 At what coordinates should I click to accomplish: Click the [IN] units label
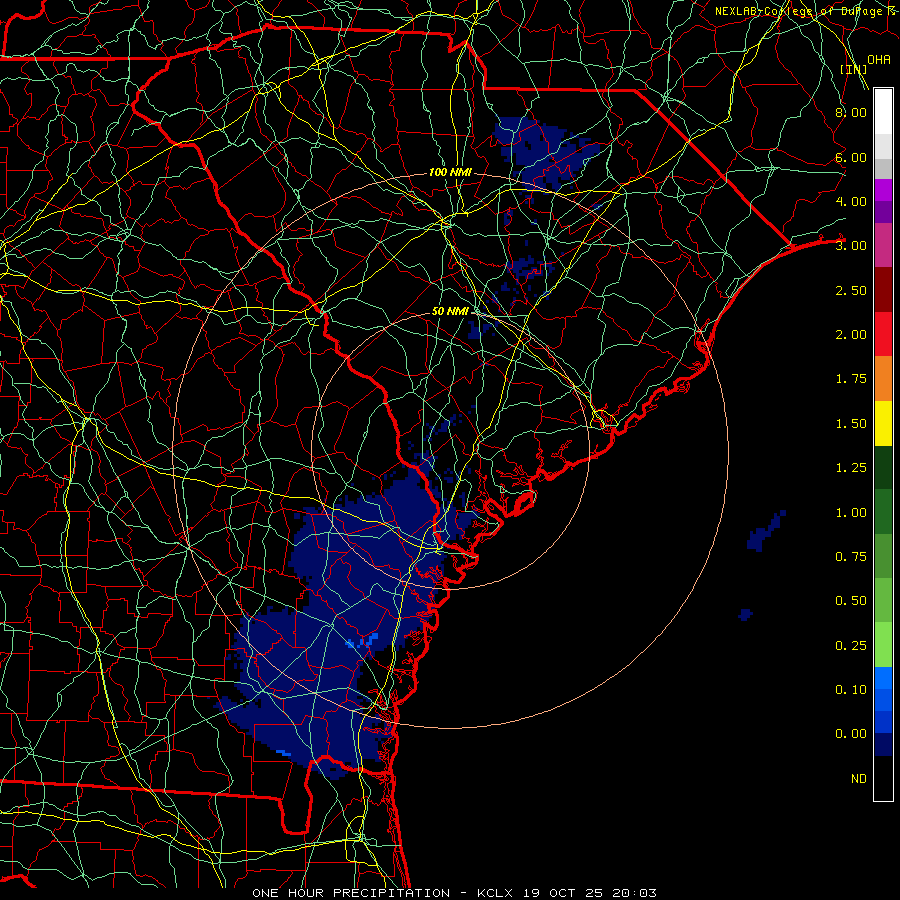point(854,69)
